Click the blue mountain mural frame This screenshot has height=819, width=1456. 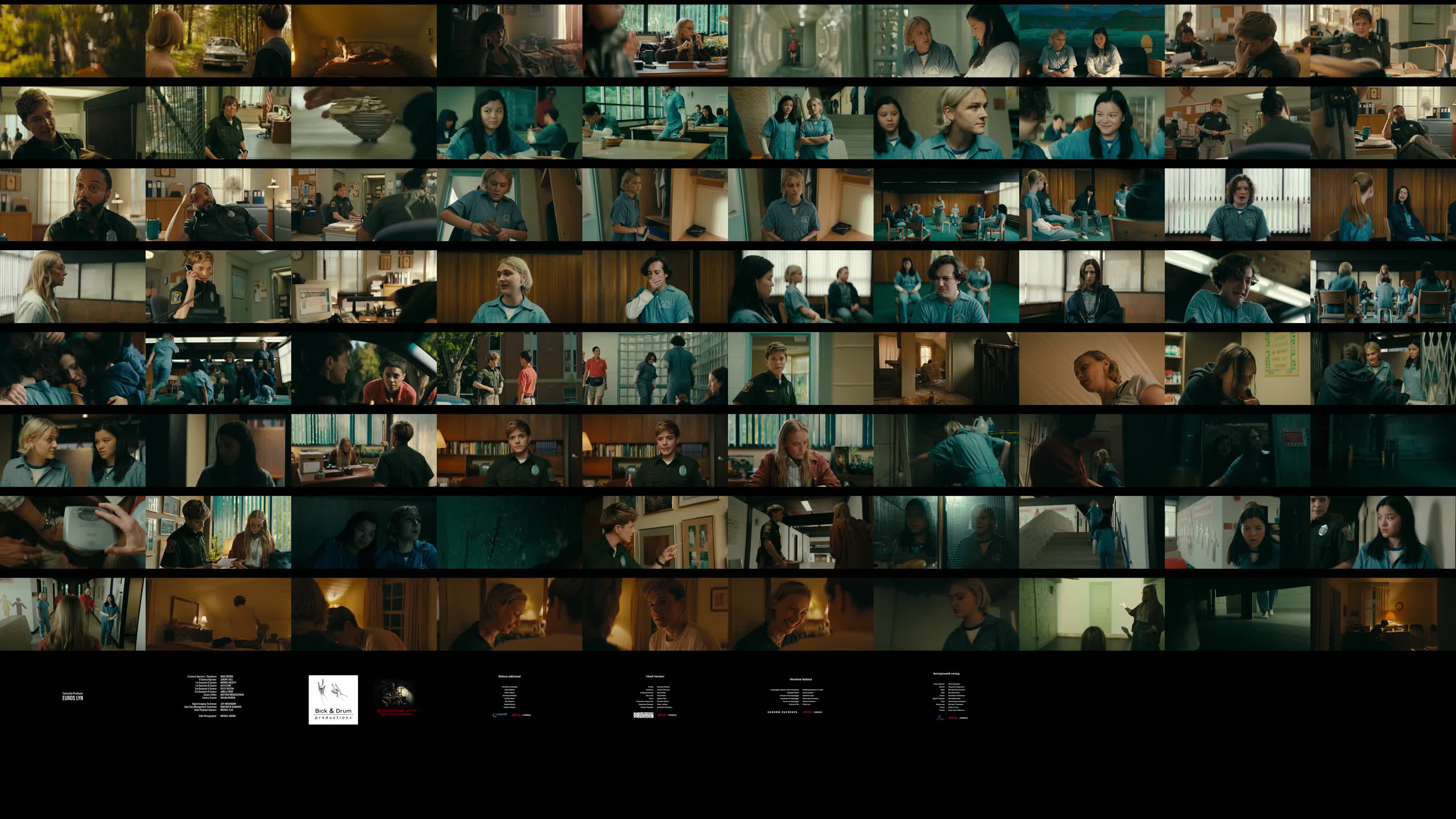click(x=1092, y=40)
